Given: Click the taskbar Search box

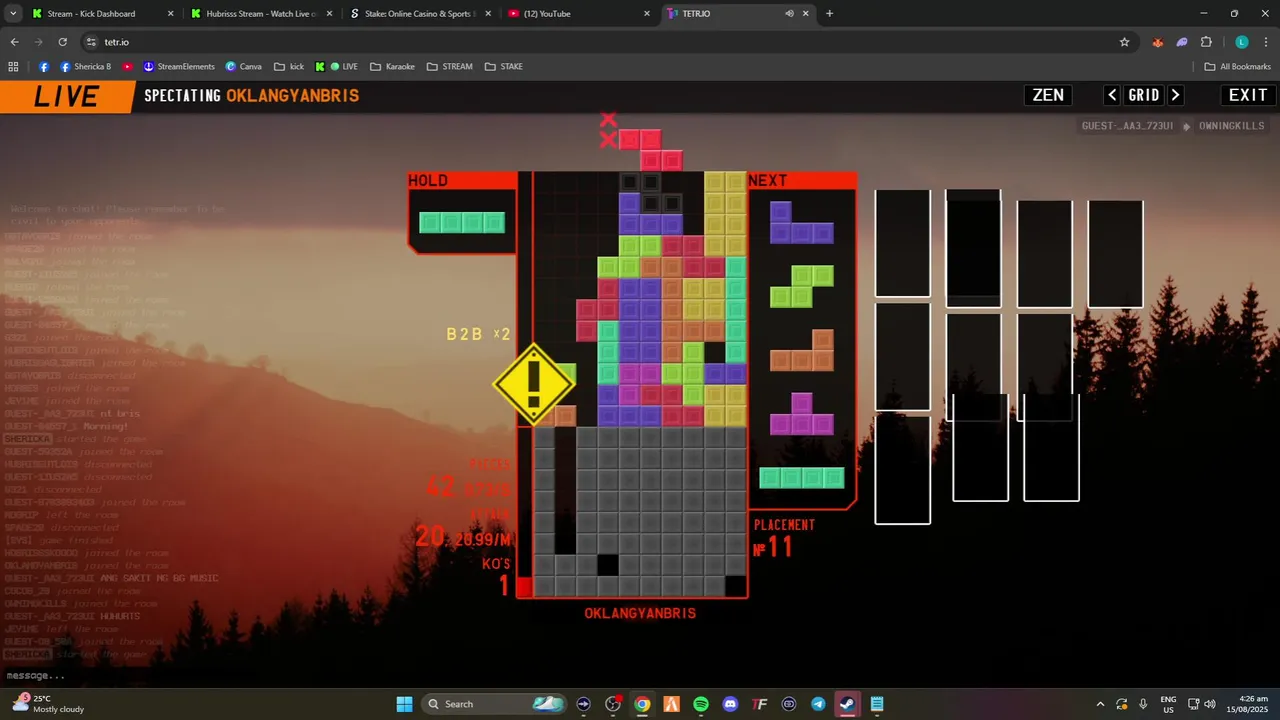Looking at the screenshot, I should point(494,704).
